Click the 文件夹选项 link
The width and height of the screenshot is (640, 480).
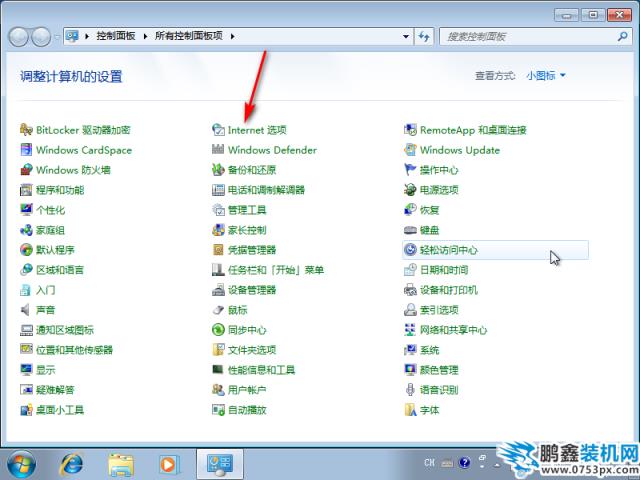pyautogui.click(x=252, y=350)
